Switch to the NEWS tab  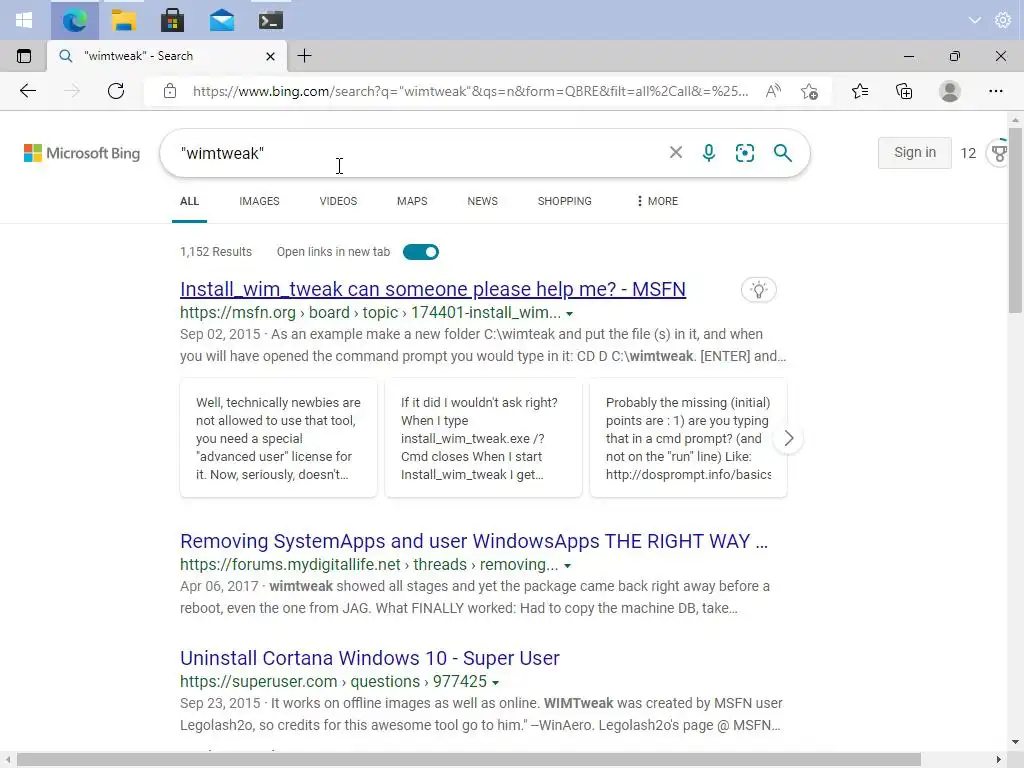coord(483,201)
